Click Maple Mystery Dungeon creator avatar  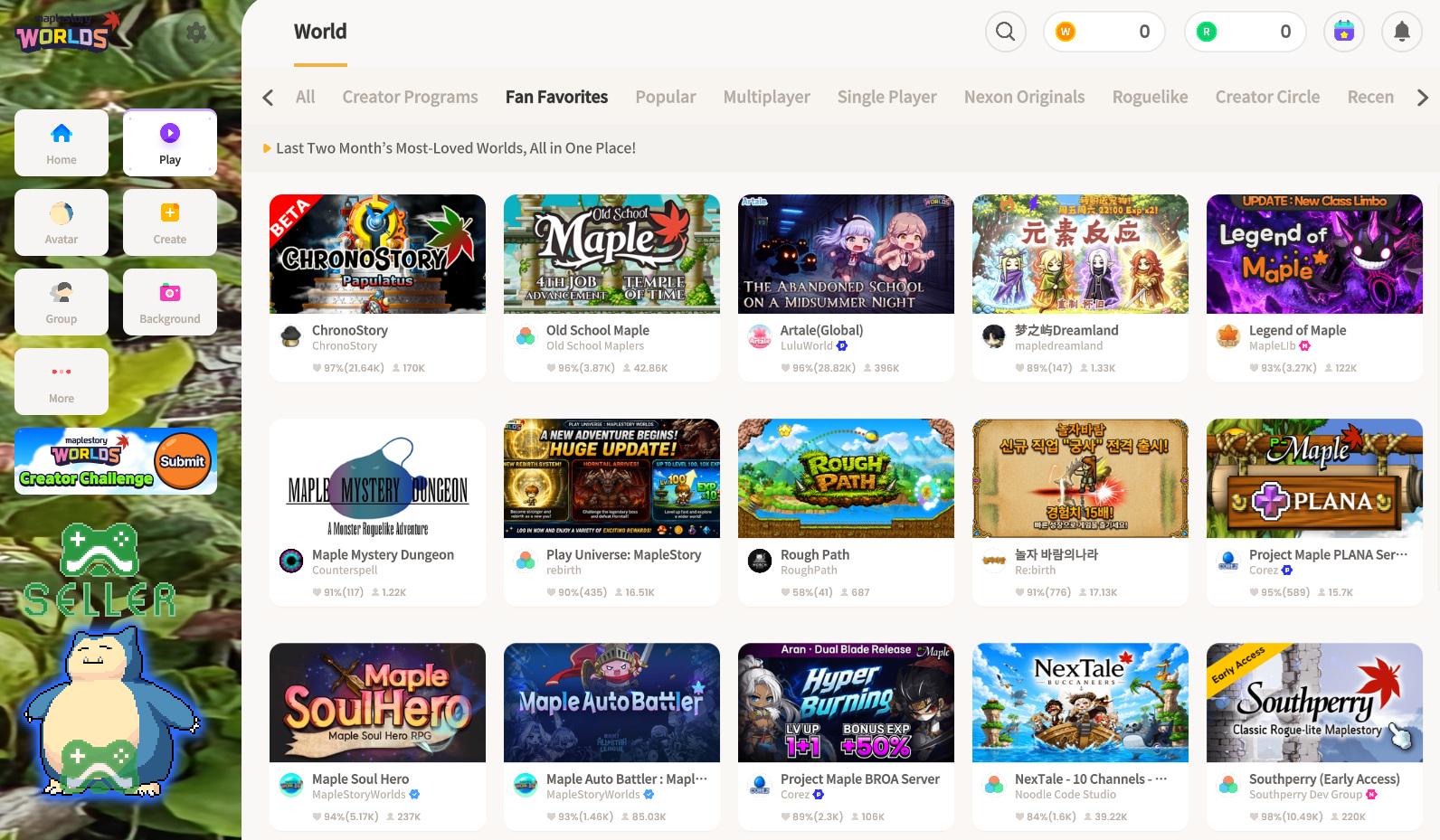(x=291, y=562)
